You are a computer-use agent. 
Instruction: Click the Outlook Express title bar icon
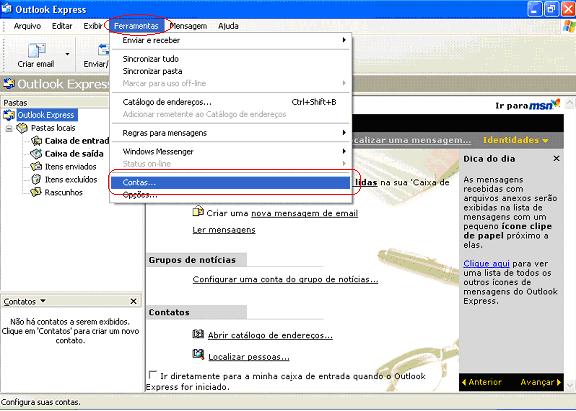click(7, 8)
